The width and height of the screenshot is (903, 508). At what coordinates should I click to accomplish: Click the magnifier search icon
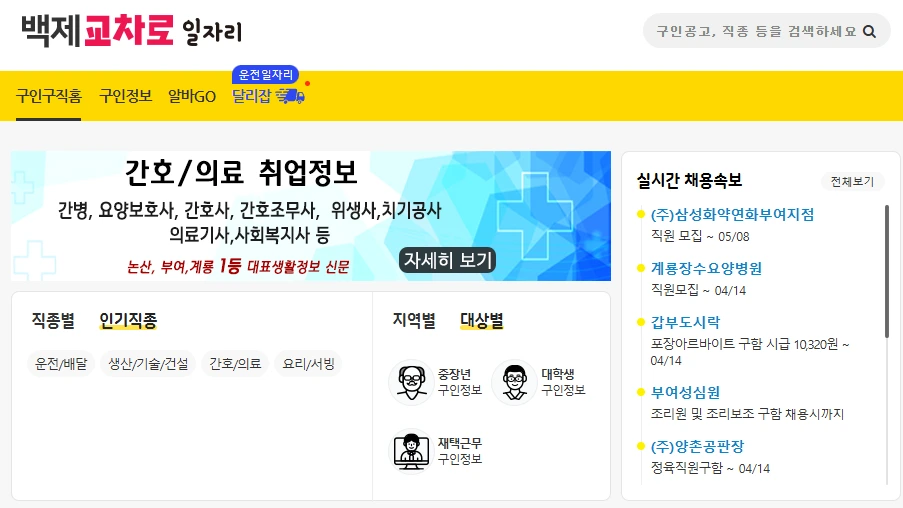point(869,32)
